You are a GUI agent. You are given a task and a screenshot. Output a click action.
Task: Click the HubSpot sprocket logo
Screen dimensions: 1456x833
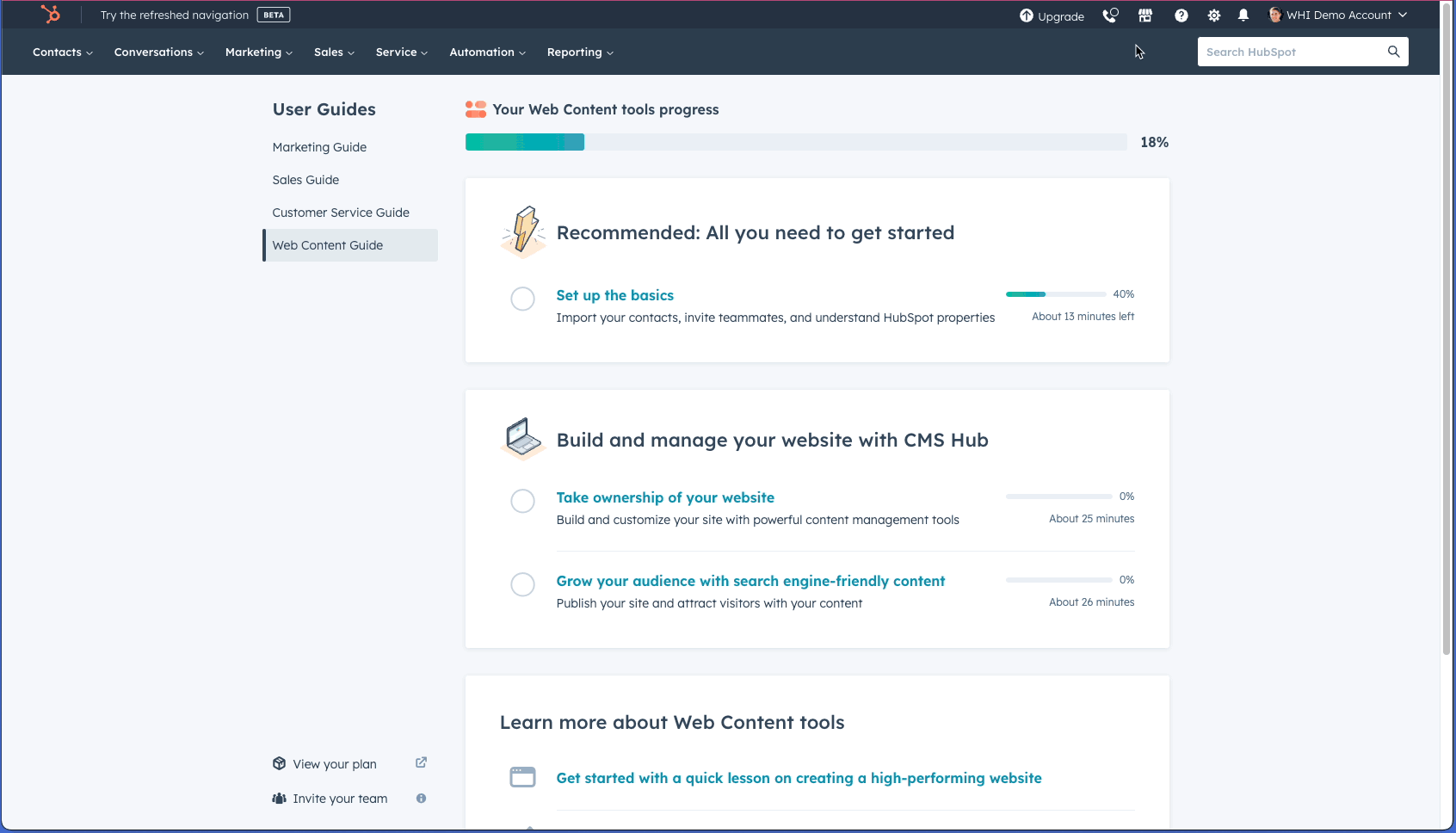coord(52,14)
